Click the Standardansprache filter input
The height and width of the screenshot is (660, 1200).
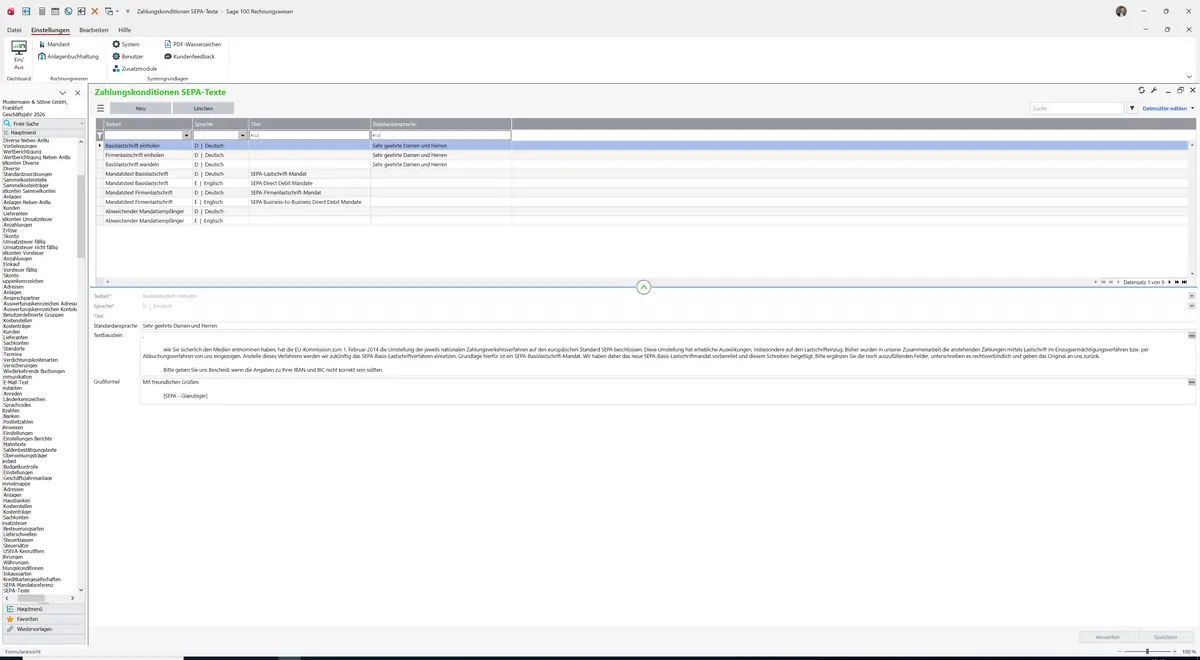441,135
